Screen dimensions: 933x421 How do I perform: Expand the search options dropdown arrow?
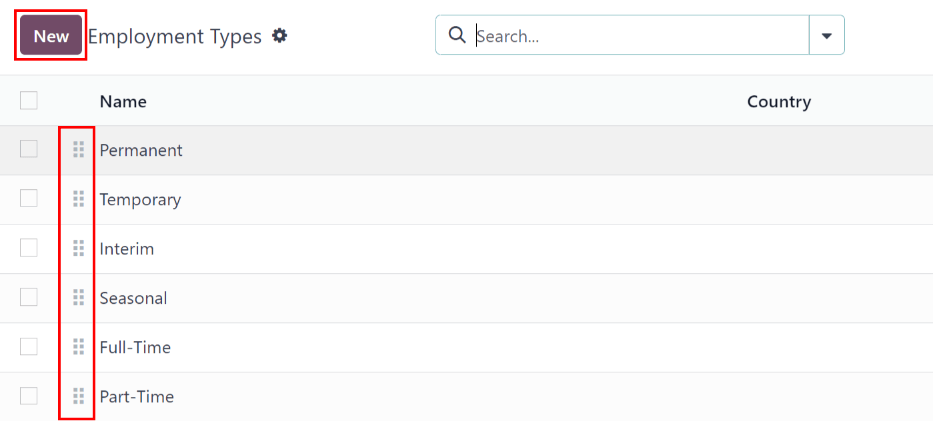[x=826, y=35]
